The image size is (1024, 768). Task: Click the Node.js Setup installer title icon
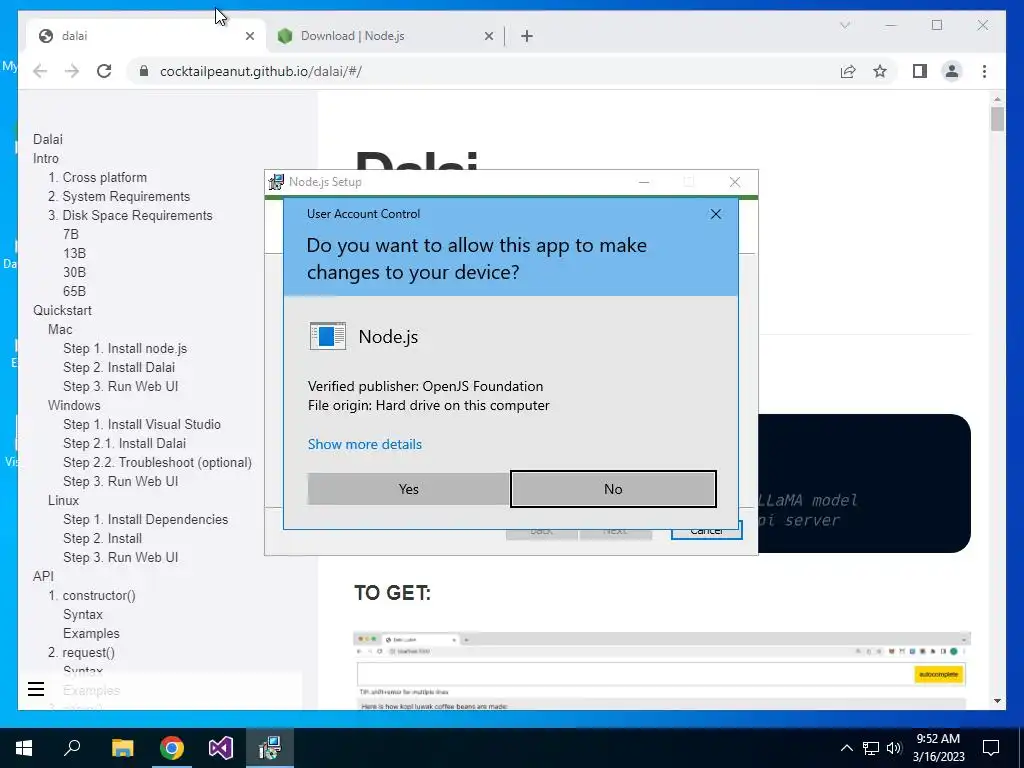pos(276,182)
